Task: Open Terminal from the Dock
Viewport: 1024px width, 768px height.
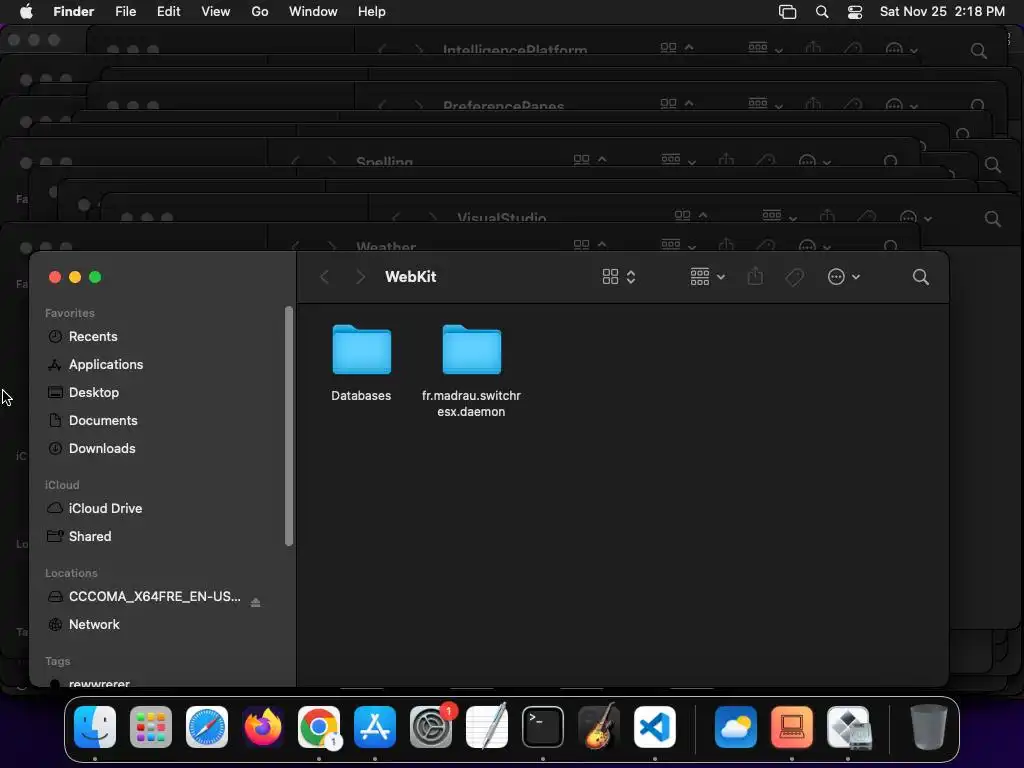Action: click(543, 727)
